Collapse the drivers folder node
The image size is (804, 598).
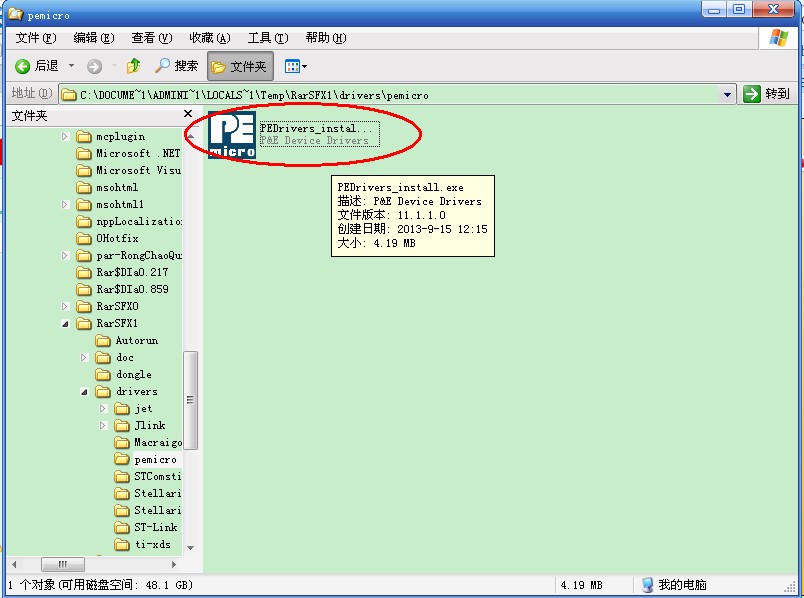84,392
